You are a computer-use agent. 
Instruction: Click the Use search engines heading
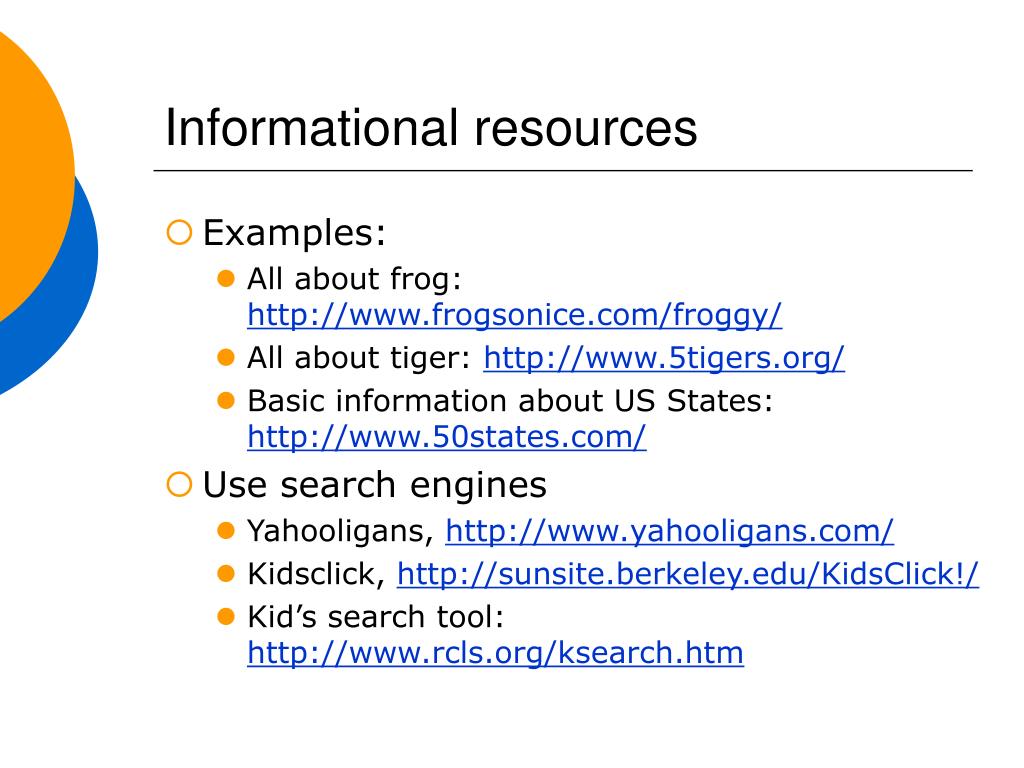tap(375, 486)
